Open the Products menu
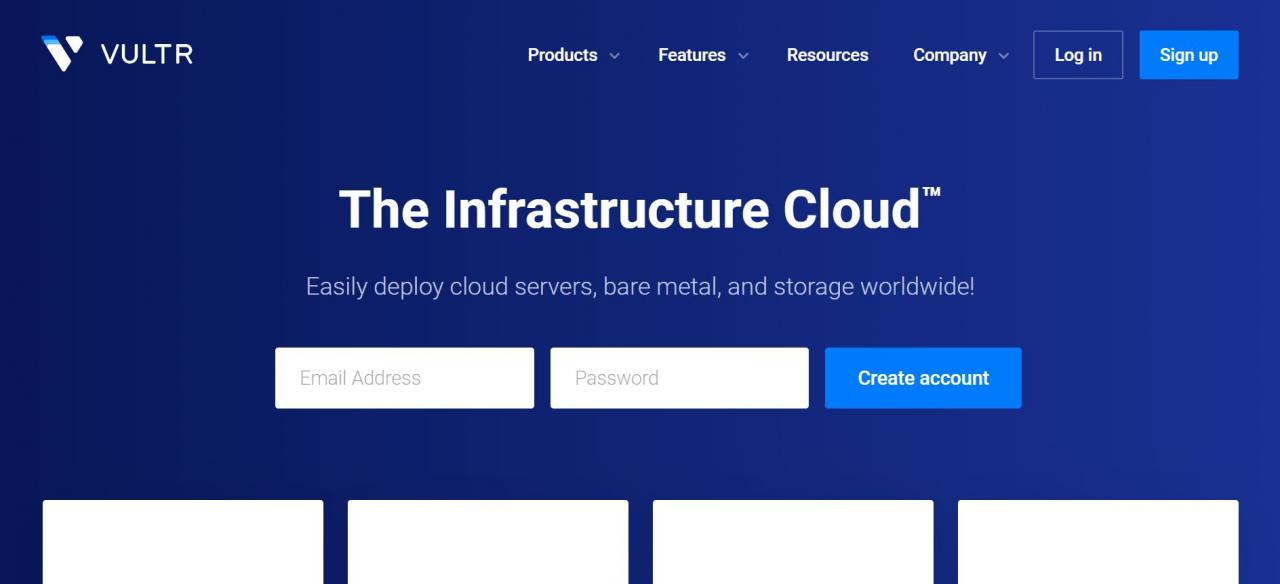This screenshot has height=584, width=1280. (562, 55)
